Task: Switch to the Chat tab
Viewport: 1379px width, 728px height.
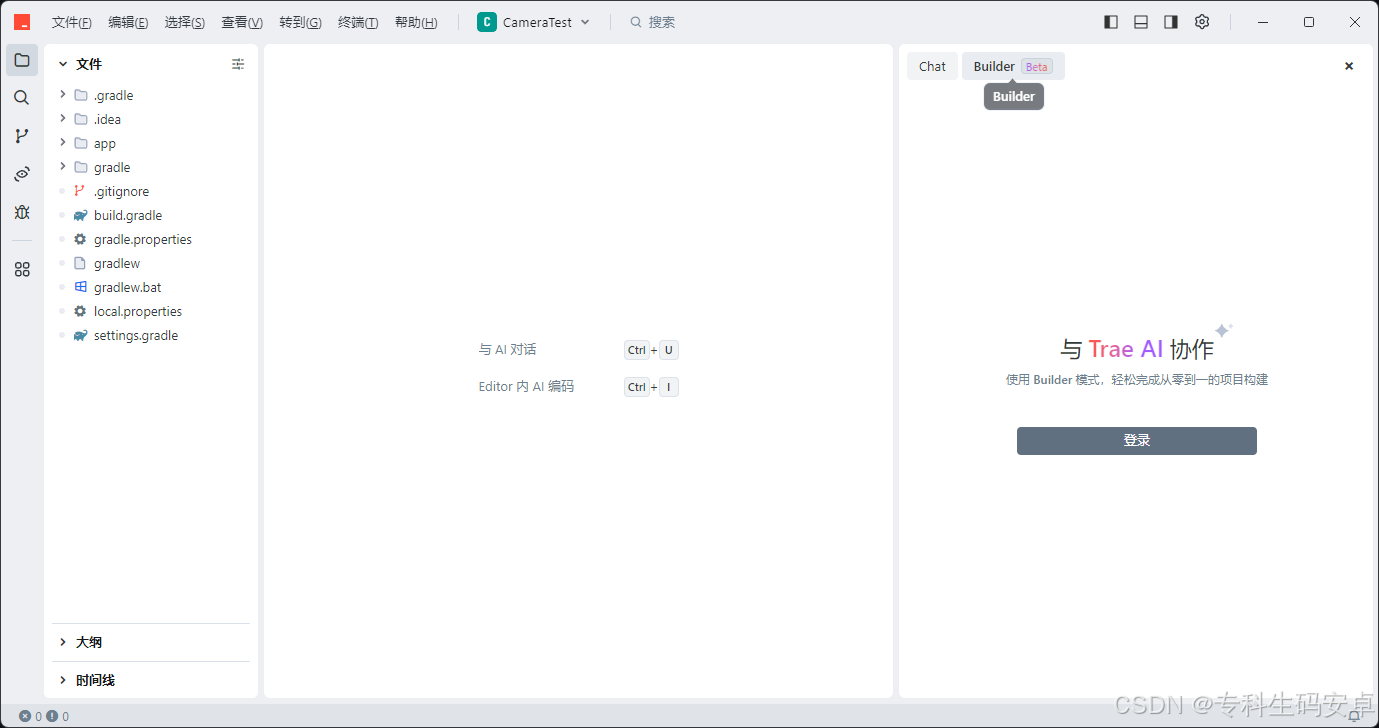Action: (x=932, y=66)
